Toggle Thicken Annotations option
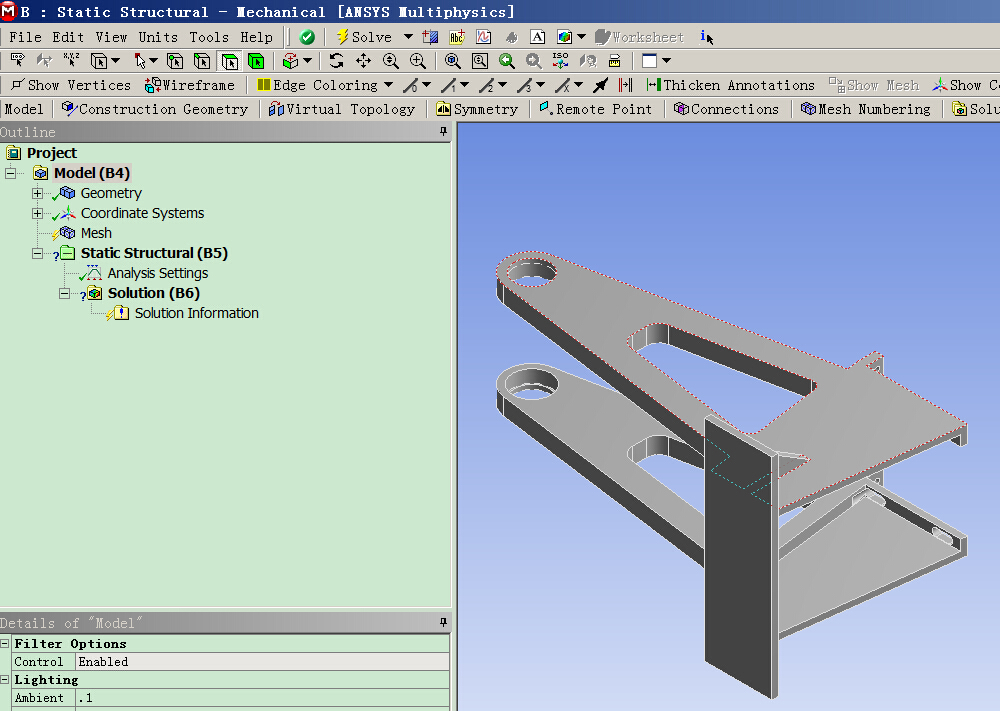Image resolution: width=1000 pixels, height=711 pixels. (x=730, y=85)
